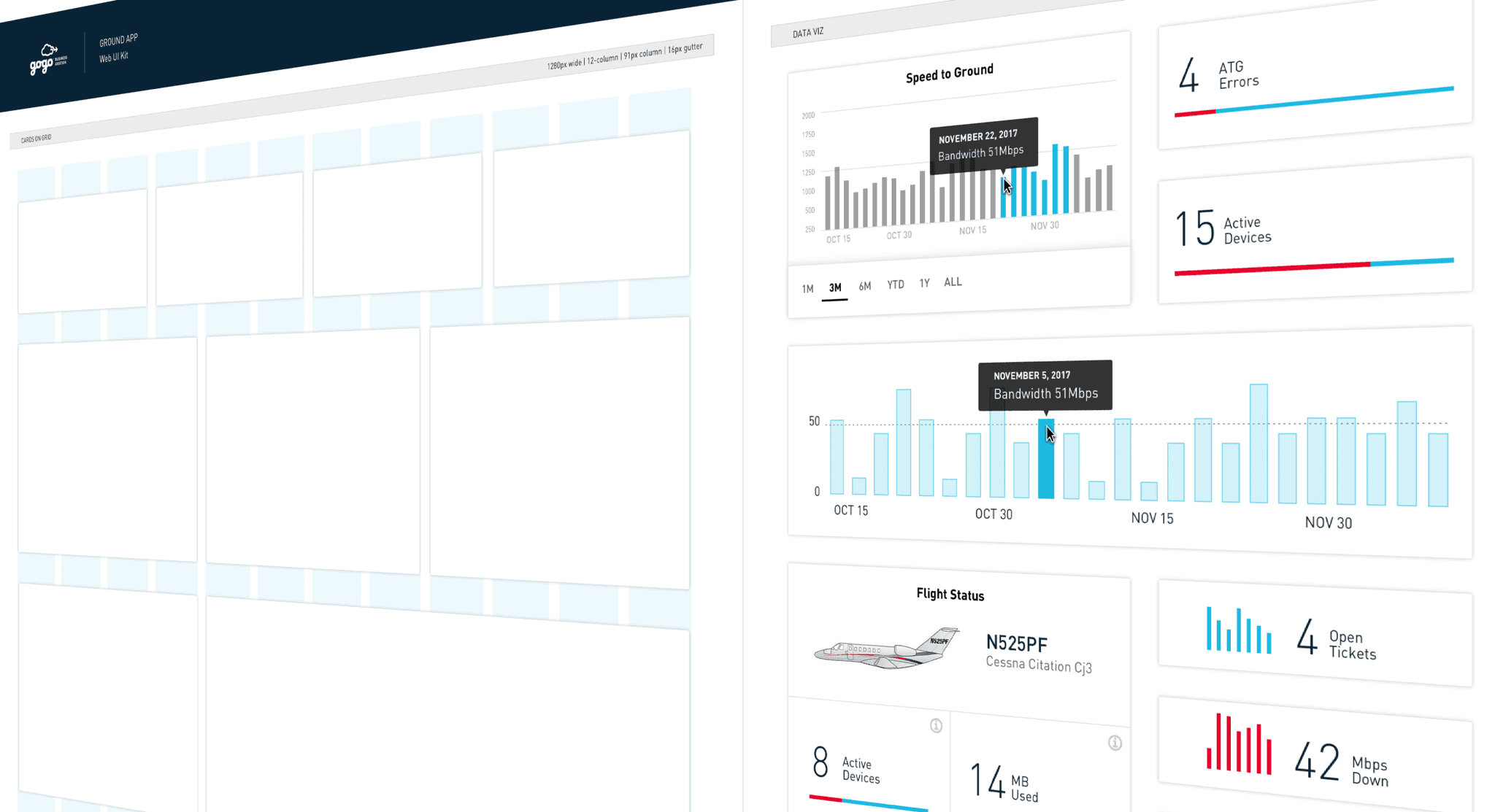Click the highlighted November 5 bar

(x=1046, y=467)
